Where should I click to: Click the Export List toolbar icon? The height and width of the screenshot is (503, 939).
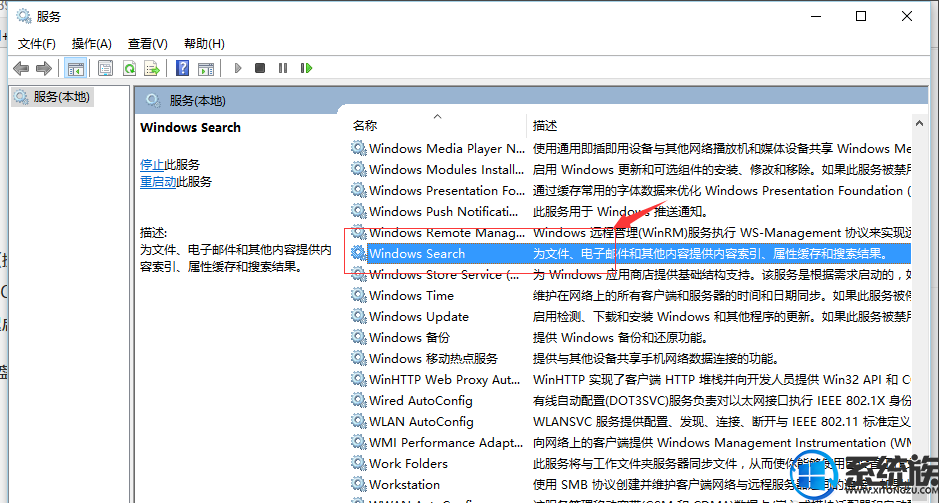click(x=152, y=68)
